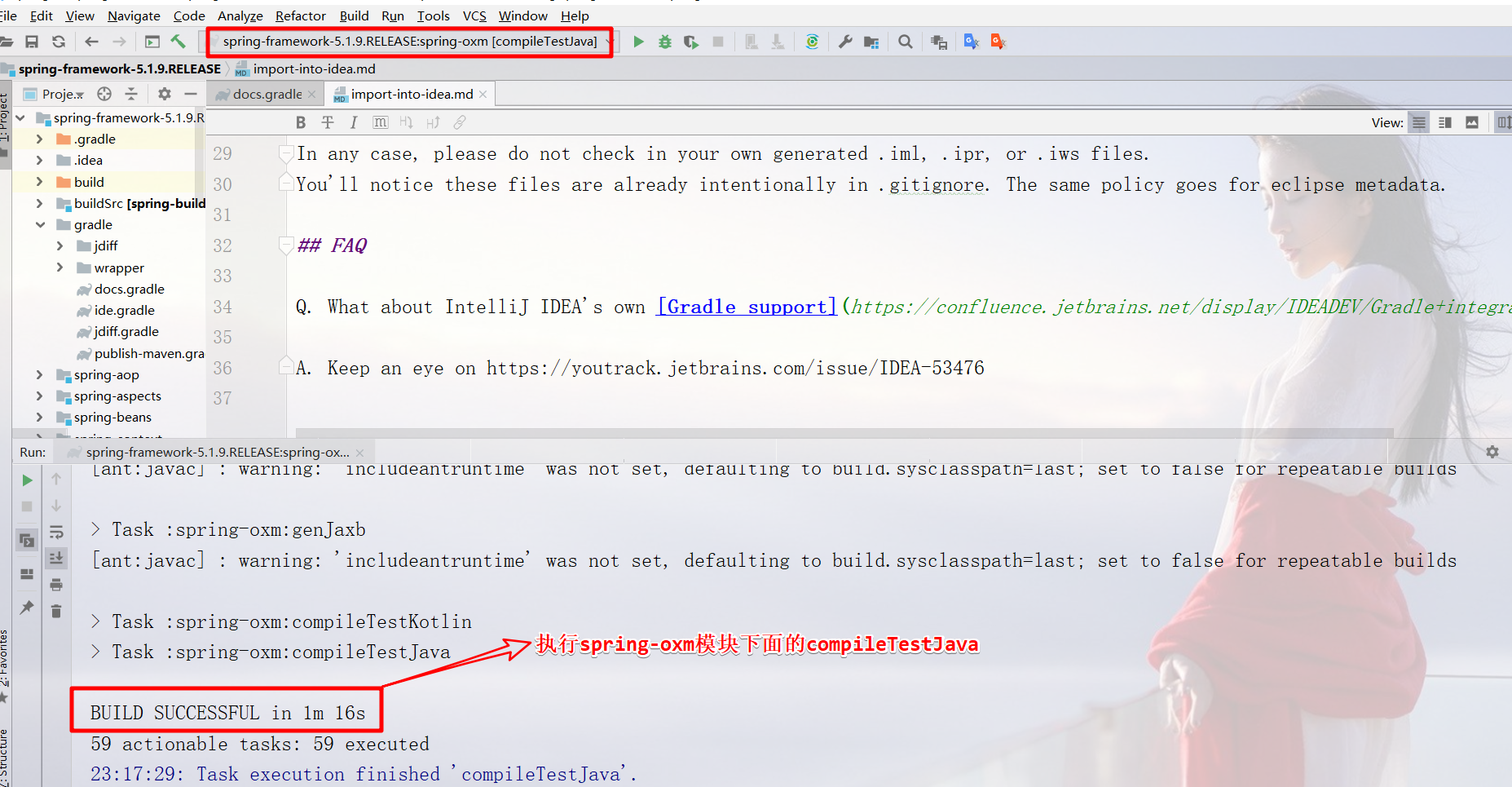
Task: Expand the buildSrc folder
Action: coord(39,203)
